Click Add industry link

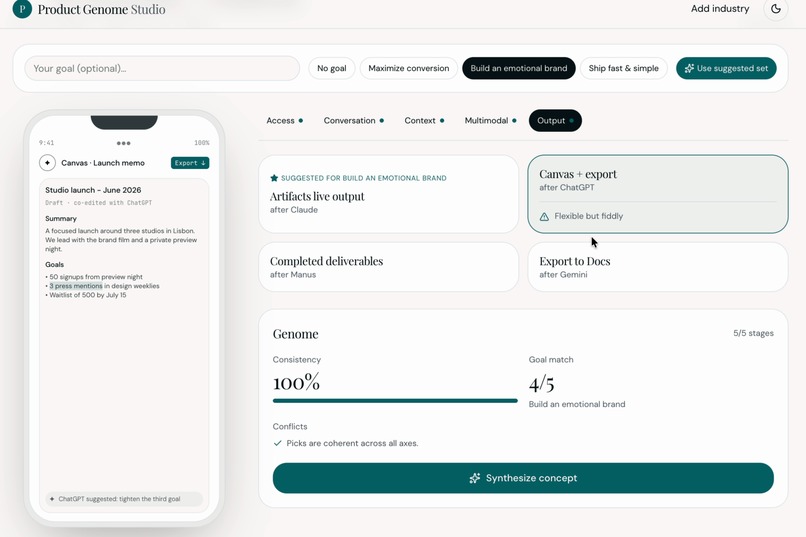720,9
